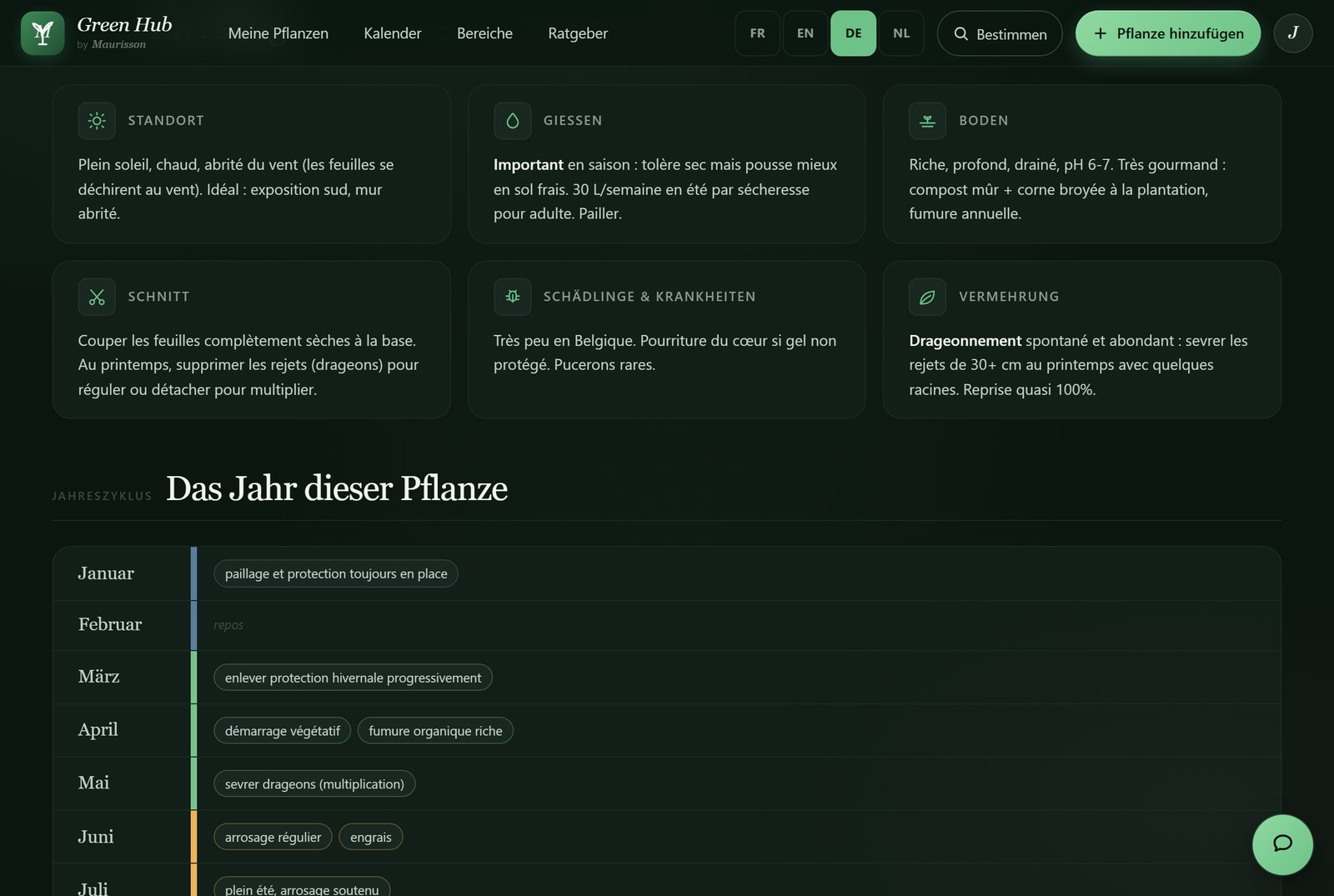
Task: Open the Ratgeber navigation item
Action: click(x=578, y=33)
